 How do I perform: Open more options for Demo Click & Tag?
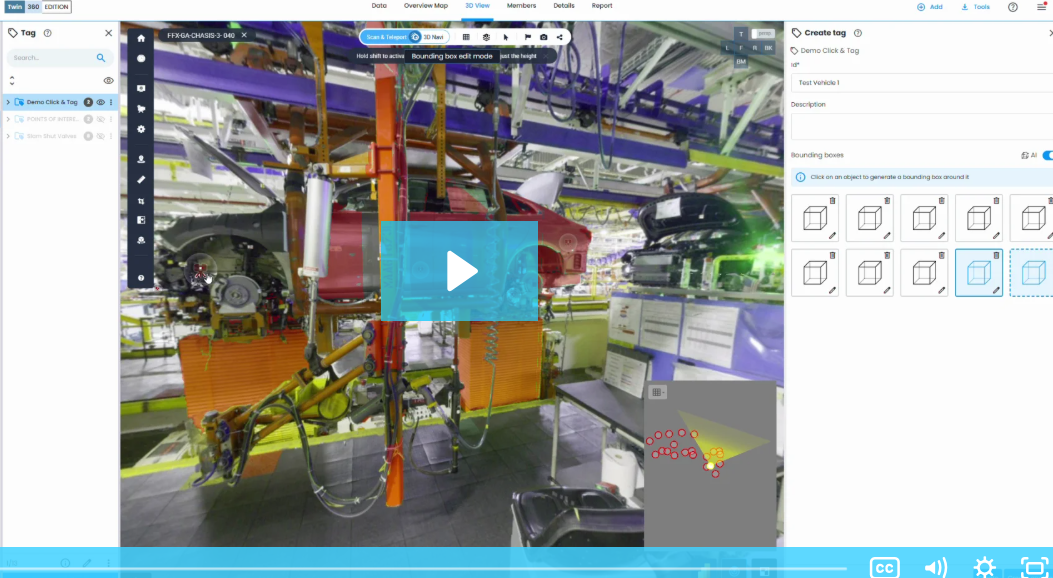pyautogui.click(x=111, y=102)
